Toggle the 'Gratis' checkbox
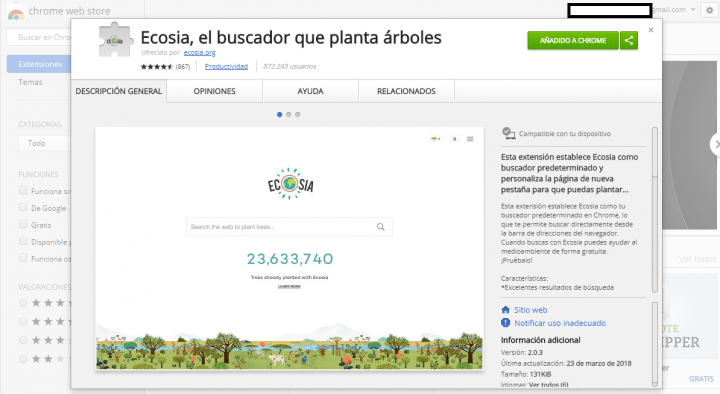The image size is (720, 394). point(23,224)
